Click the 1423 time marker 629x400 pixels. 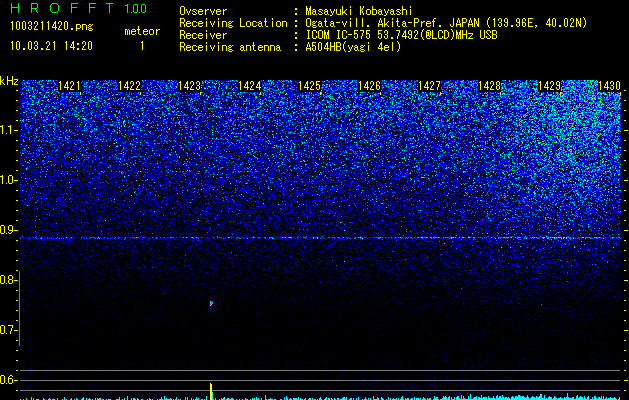coord(189,86)
